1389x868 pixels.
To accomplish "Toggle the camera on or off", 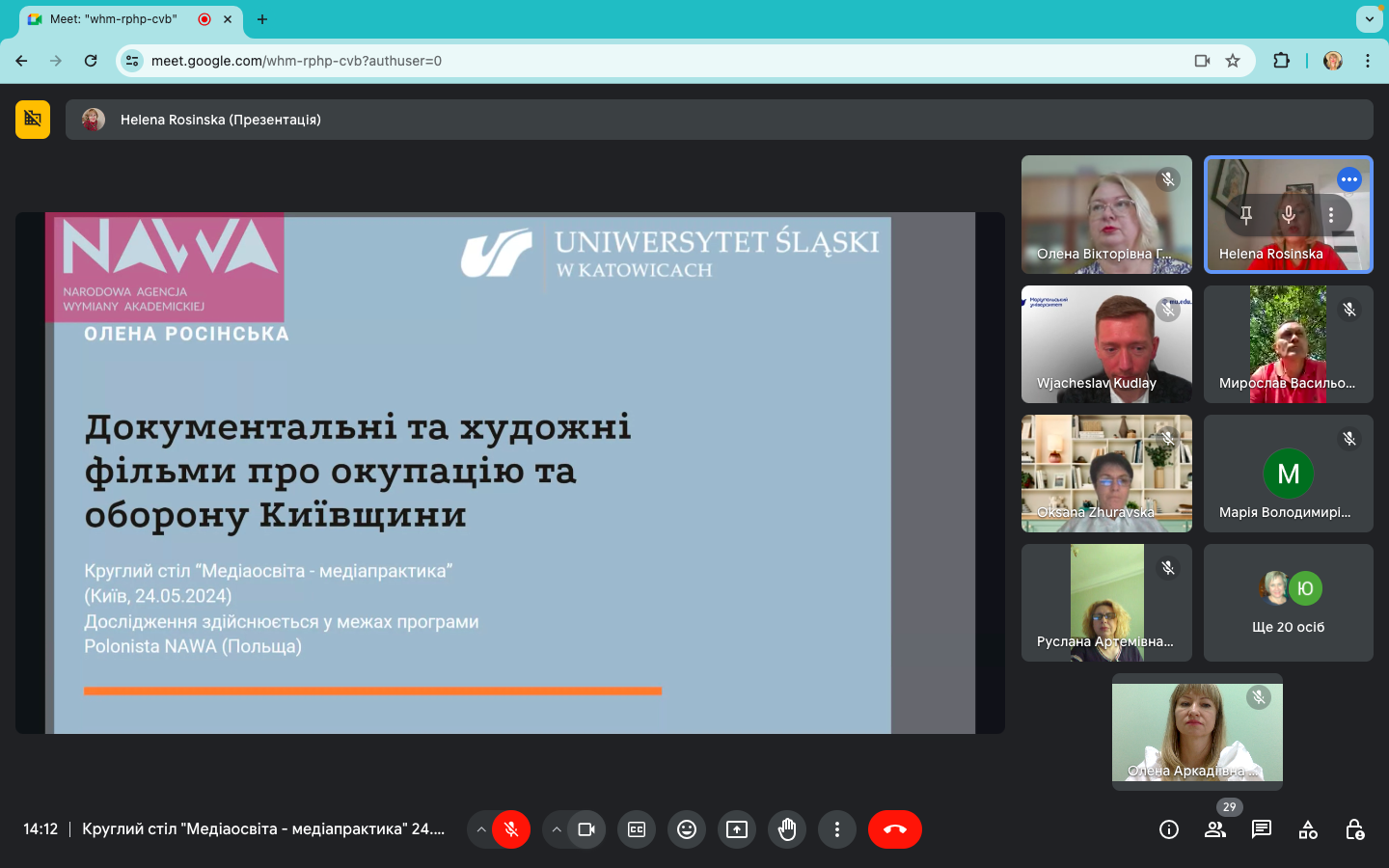I will click(586, 829).
